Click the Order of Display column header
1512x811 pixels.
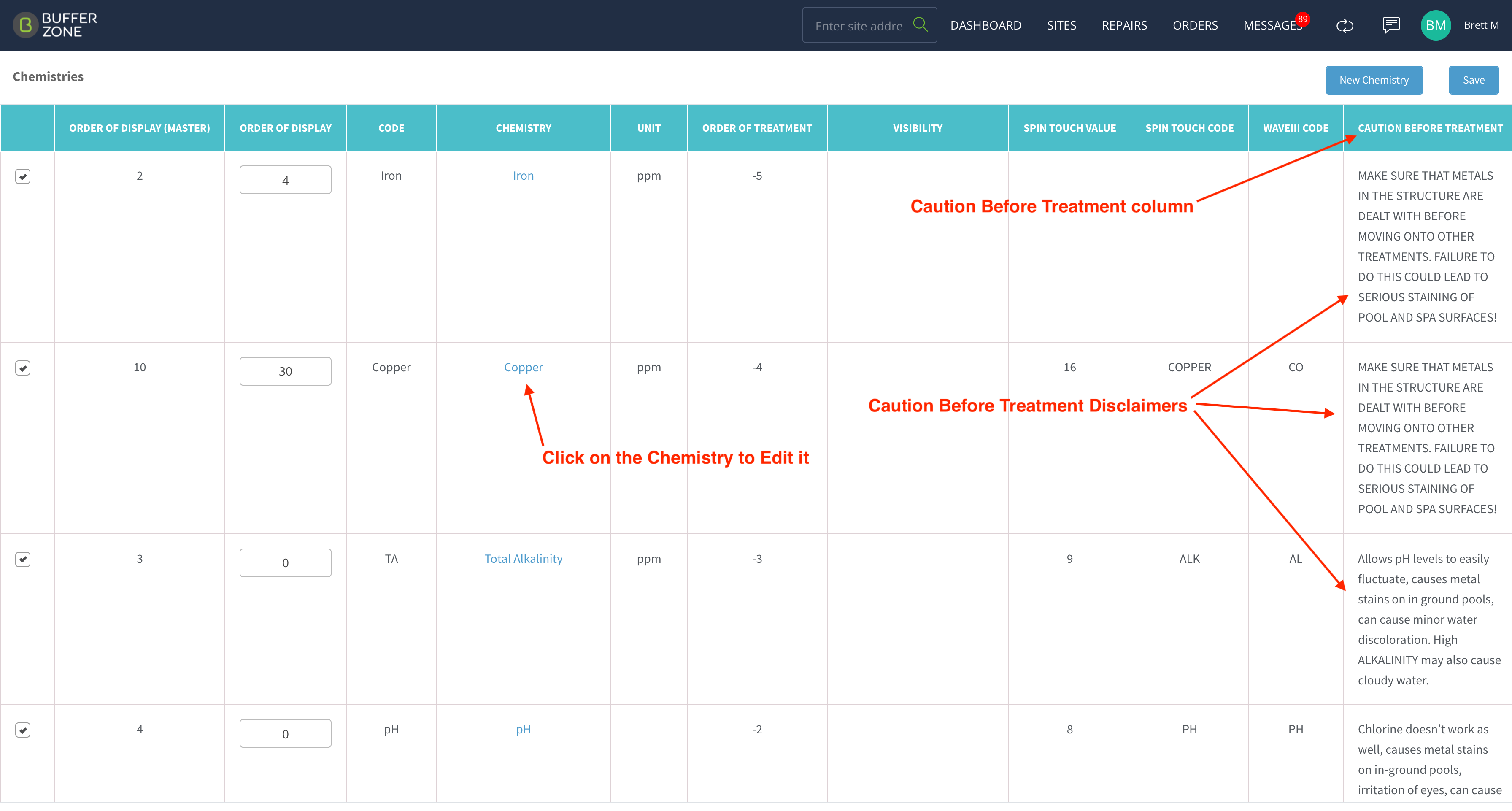(285, 128)
